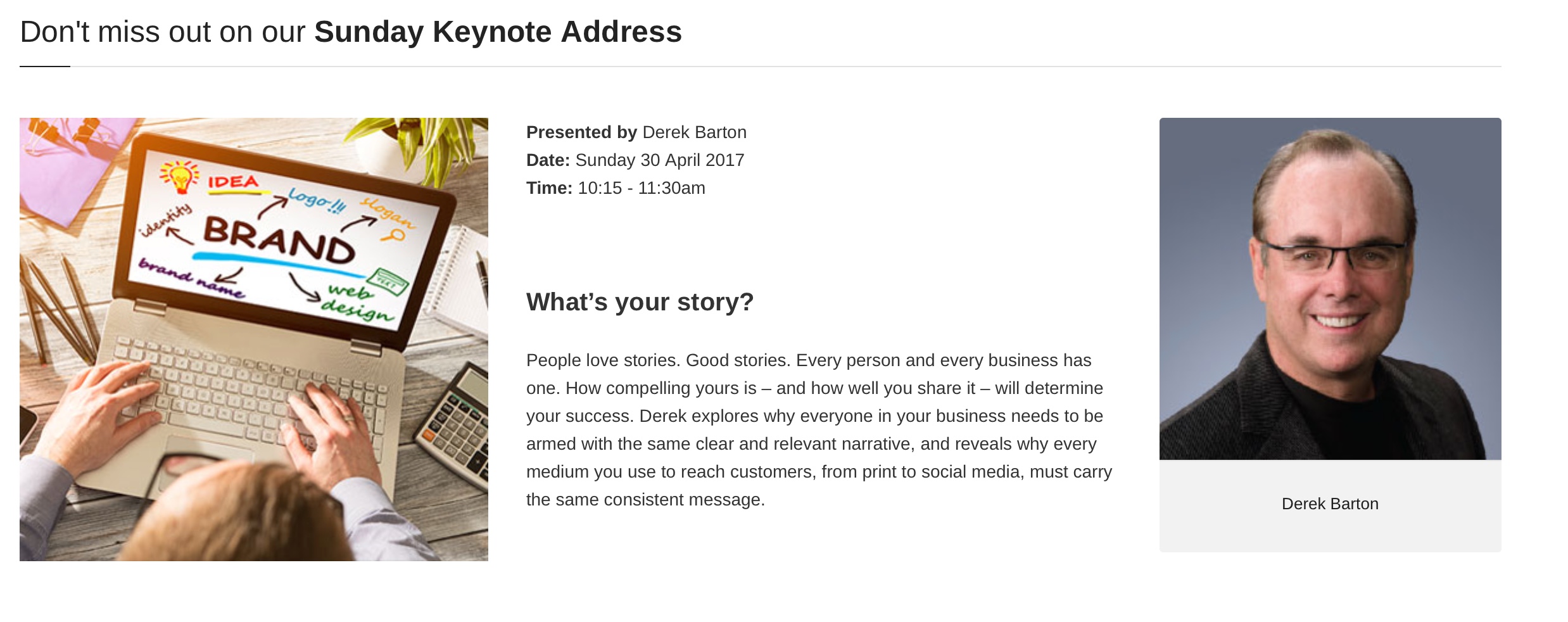Viewport: 1568px width, 622px height.
Task: Click the lightbulb IDEA icon on laptop screen
Action: pyautogui.click(x=180, y=176)
